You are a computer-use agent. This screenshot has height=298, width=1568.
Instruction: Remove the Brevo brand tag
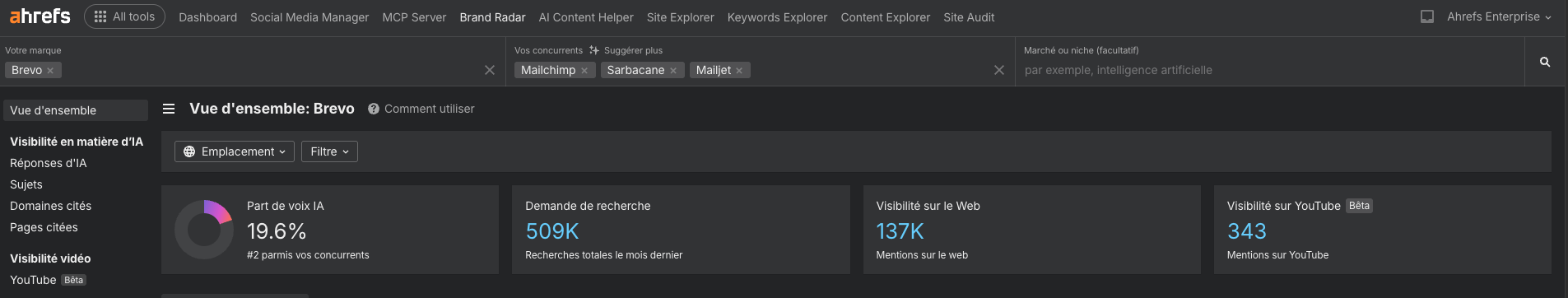point(50,71)
